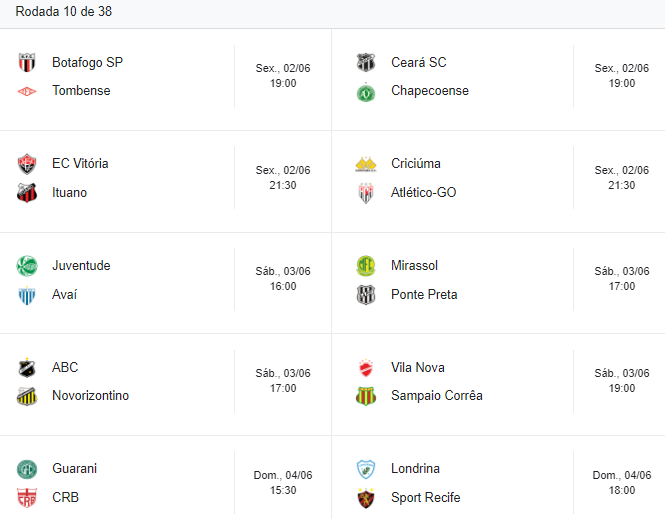665x519 pixels.
Task: Select the Novorizontino team name
Action: tap(90, 395)
